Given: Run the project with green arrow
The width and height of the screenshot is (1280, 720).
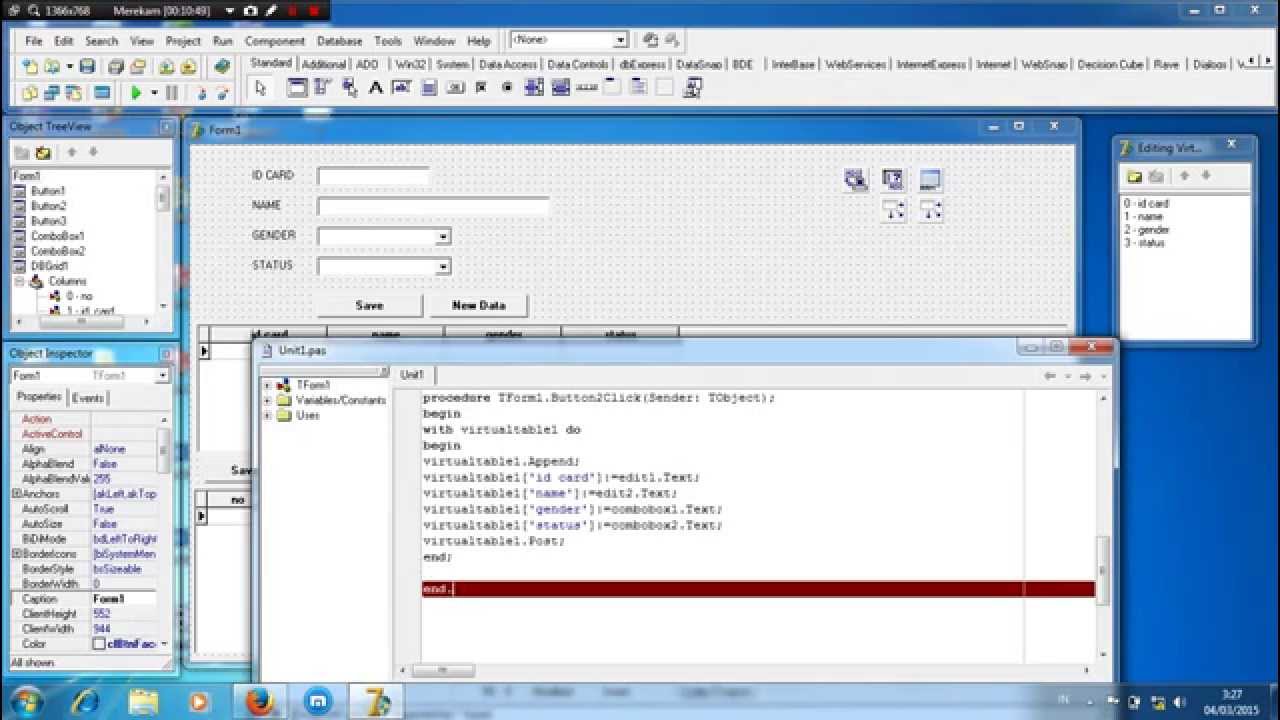Looking at the screenshot, I should (x=136, y=92).
